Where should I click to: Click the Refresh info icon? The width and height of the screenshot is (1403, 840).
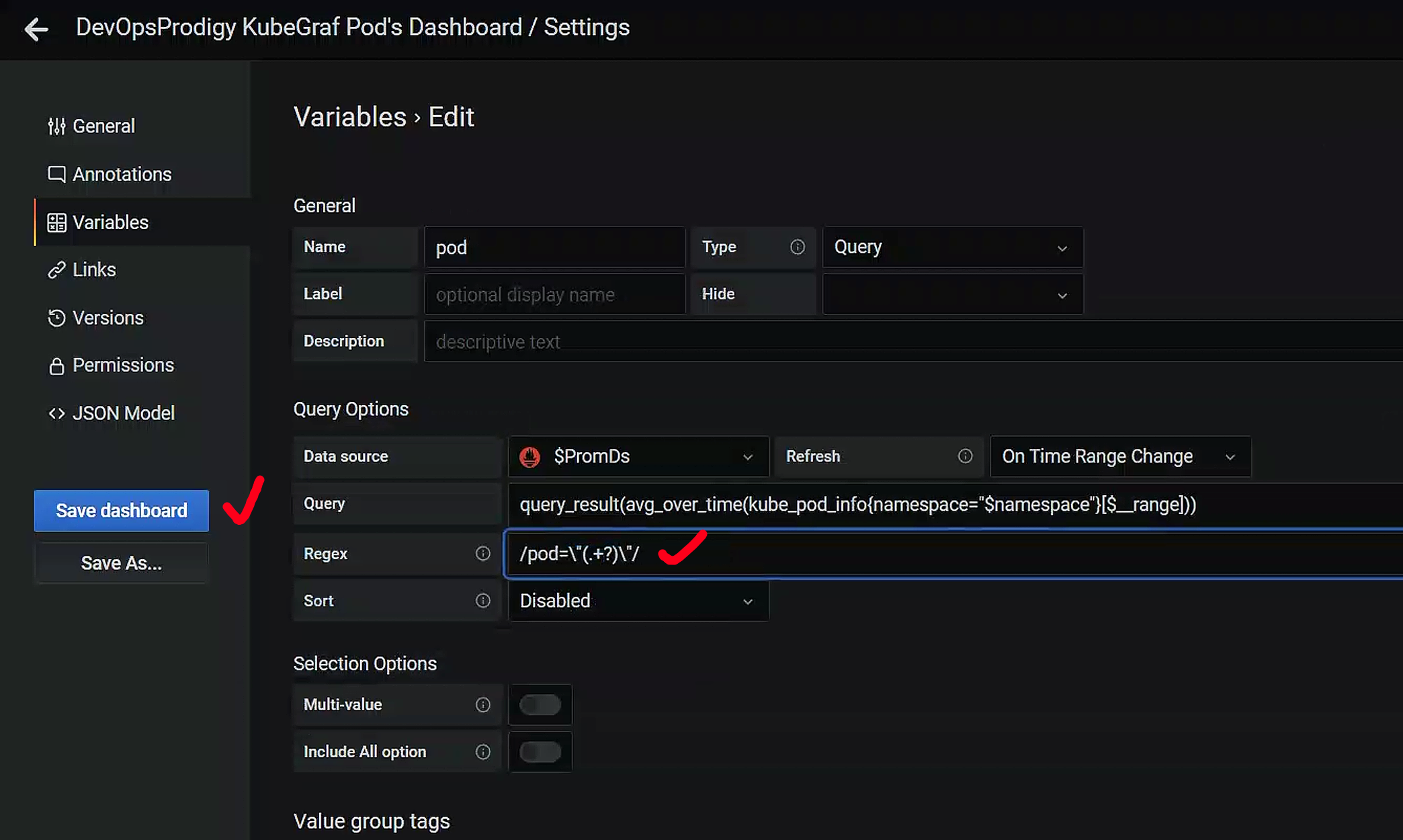965,456
